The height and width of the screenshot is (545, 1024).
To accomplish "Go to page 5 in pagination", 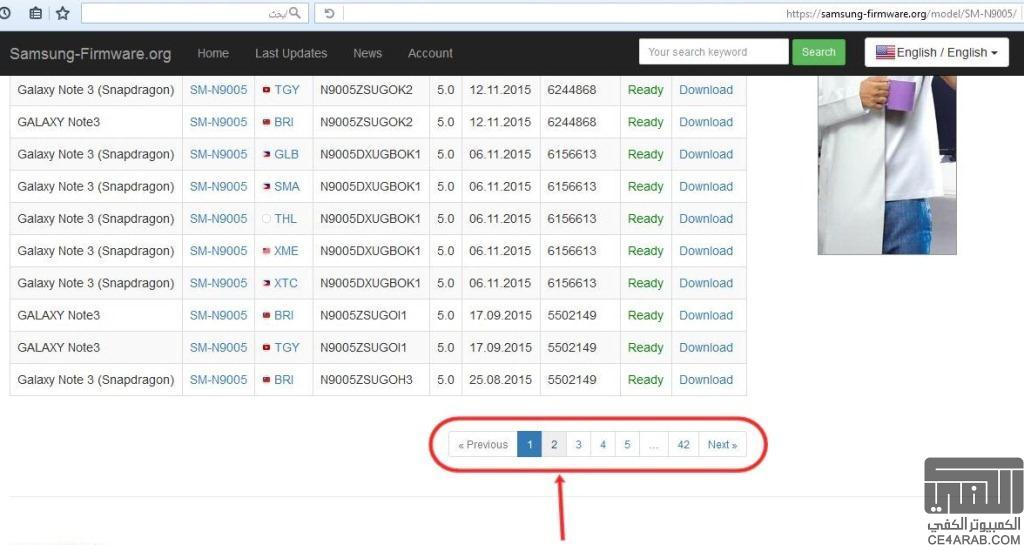I will point(627,444).
